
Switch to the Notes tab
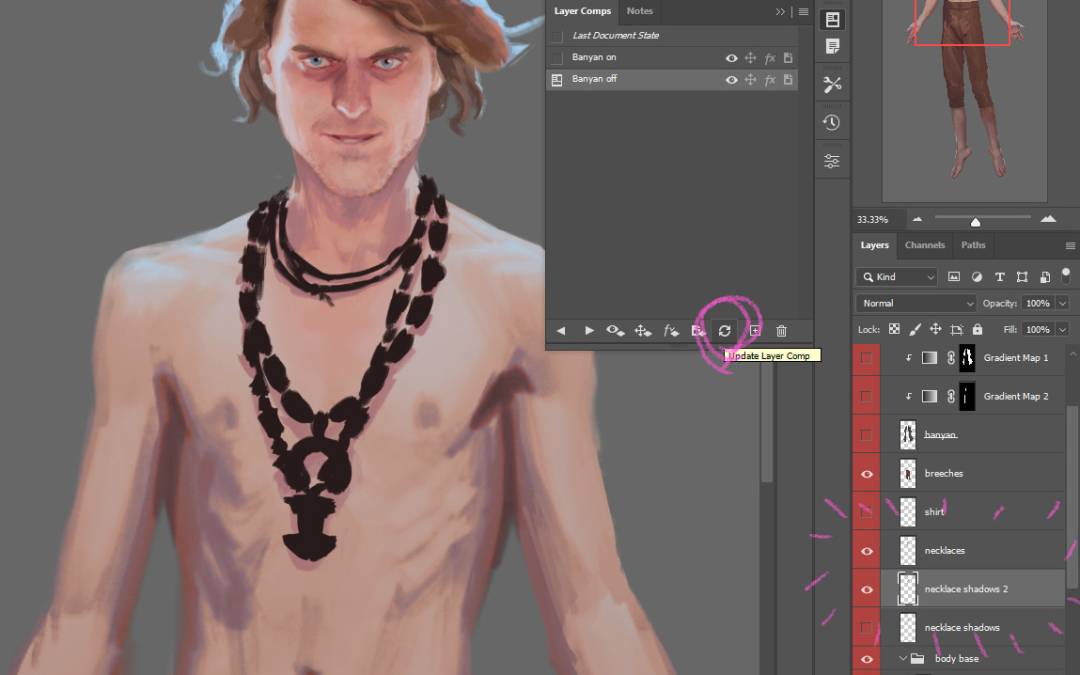coord(639,11)
